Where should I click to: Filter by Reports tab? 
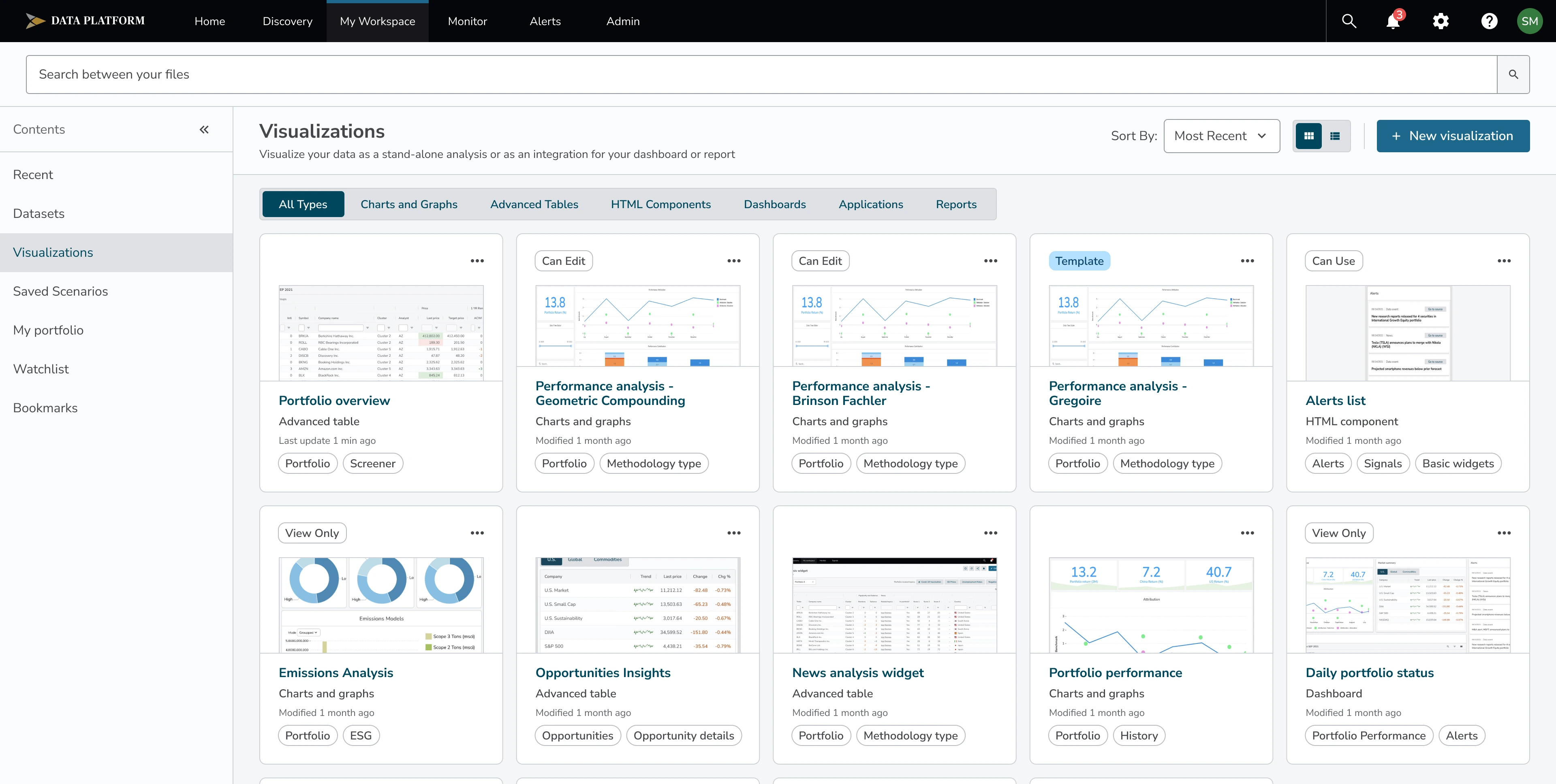[x=956, y=204]
